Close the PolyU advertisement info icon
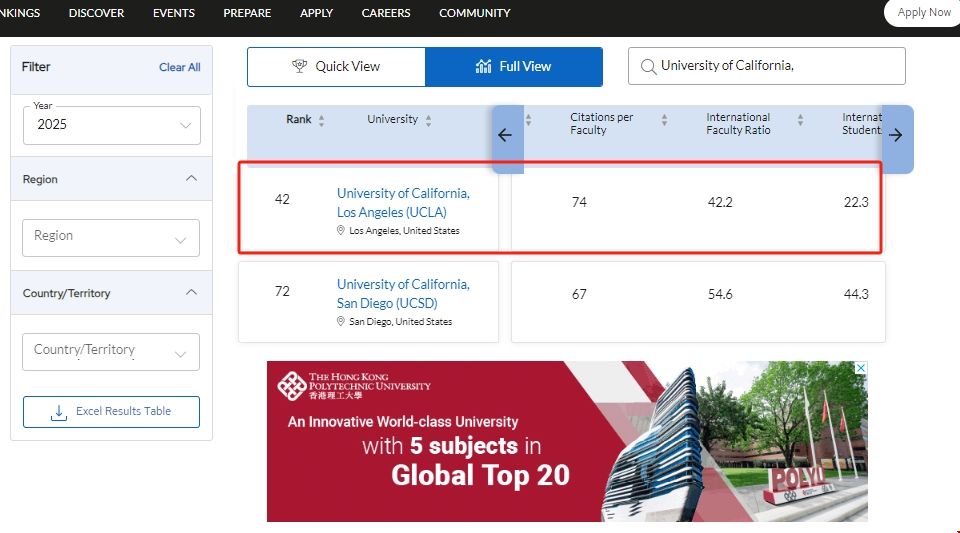 click(860, 369)
